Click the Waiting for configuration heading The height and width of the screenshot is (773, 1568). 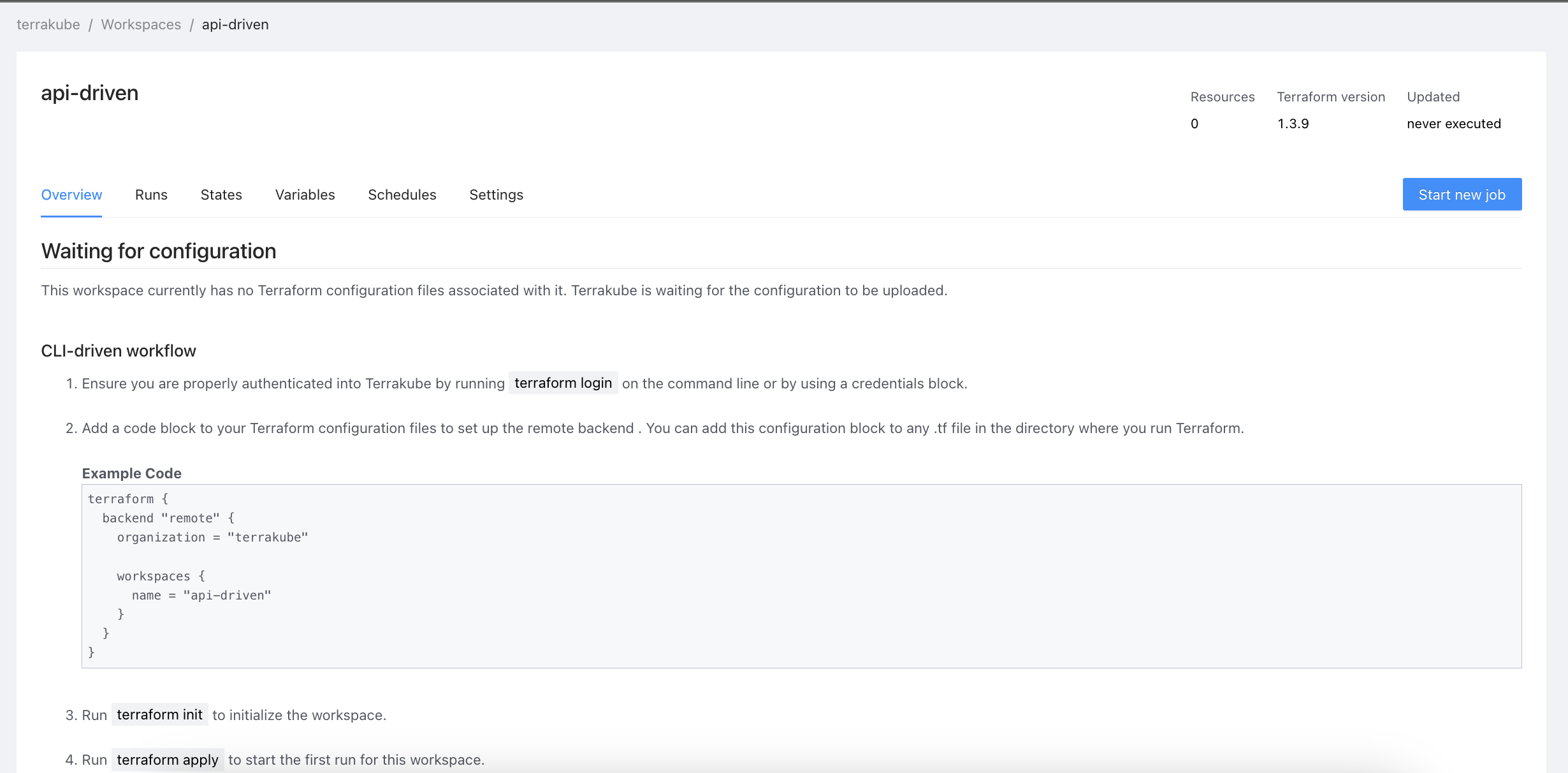(159, 251)
